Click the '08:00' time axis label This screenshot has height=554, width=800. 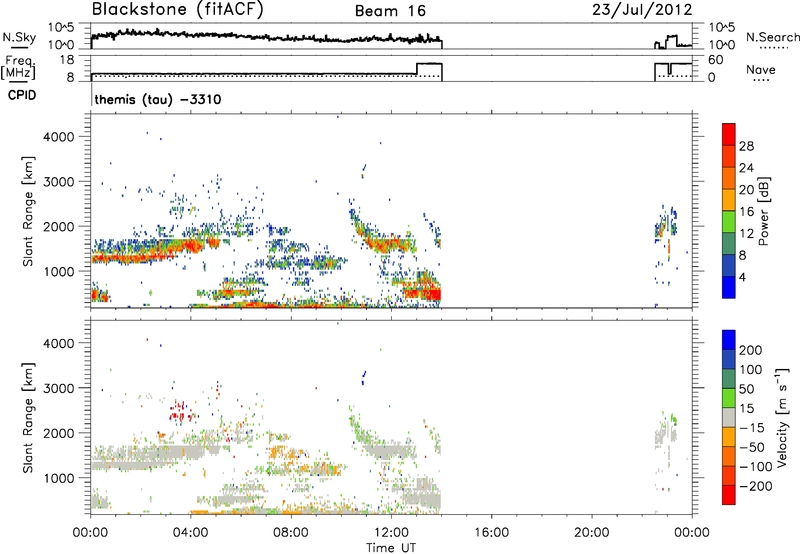coord(291,533)
